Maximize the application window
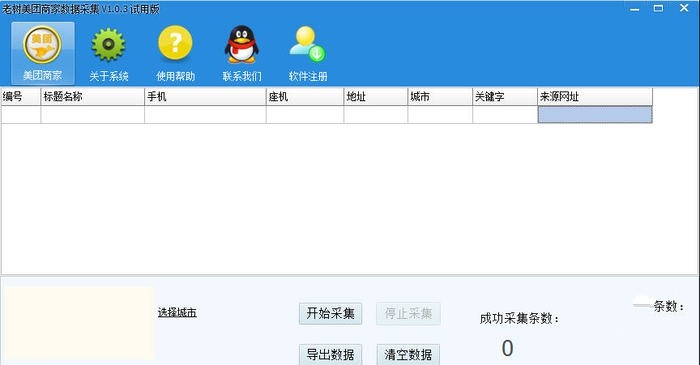Image resolution: width=700 pixels, height=365 pixels. click(658, 8)
